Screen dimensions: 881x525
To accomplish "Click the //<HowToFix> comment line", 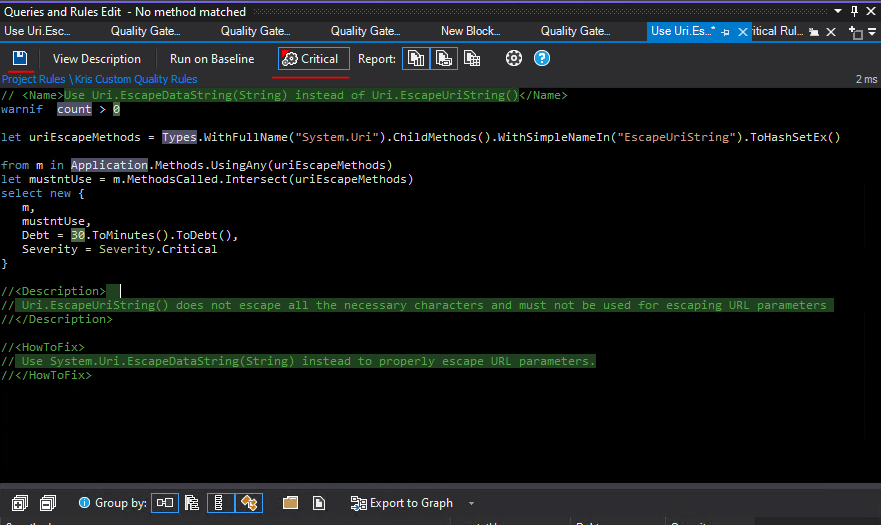I will 43,347.
